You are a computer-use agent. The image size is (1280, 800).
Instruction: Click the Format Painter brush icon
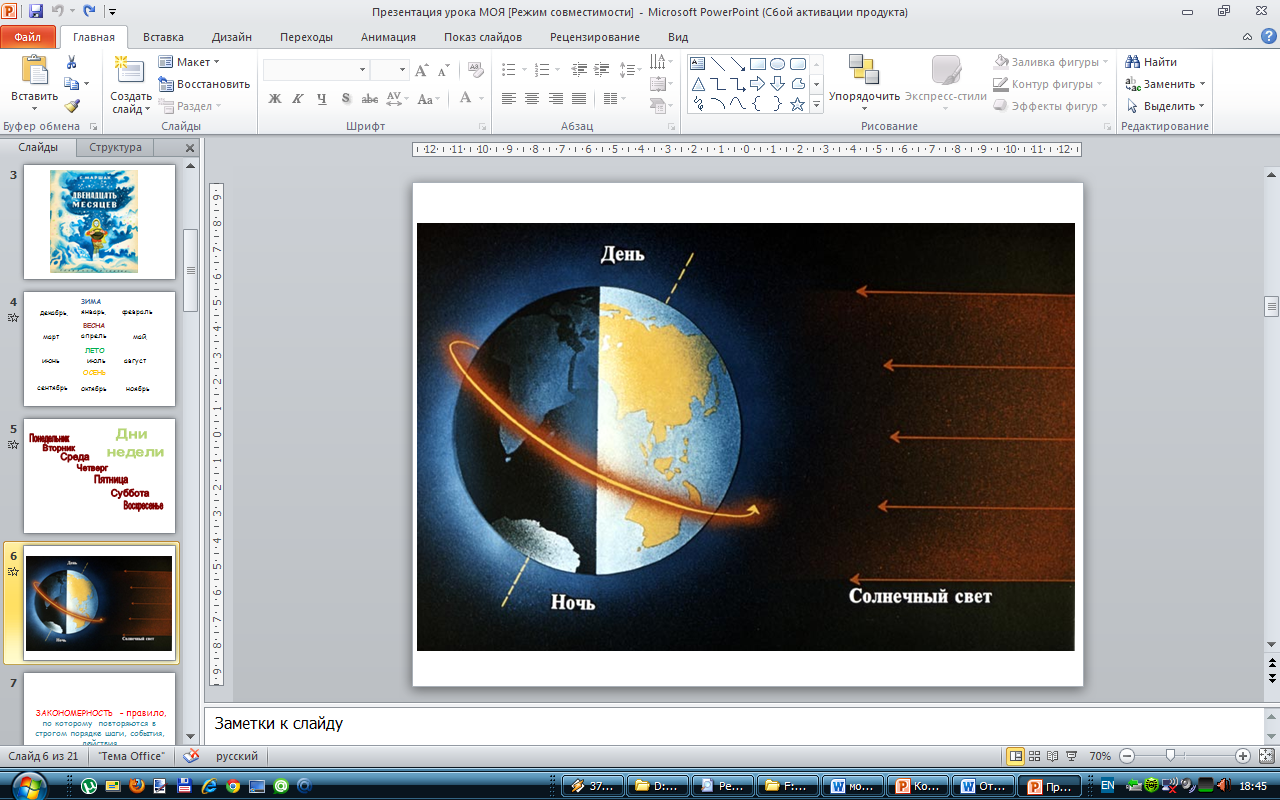point(72,106)
